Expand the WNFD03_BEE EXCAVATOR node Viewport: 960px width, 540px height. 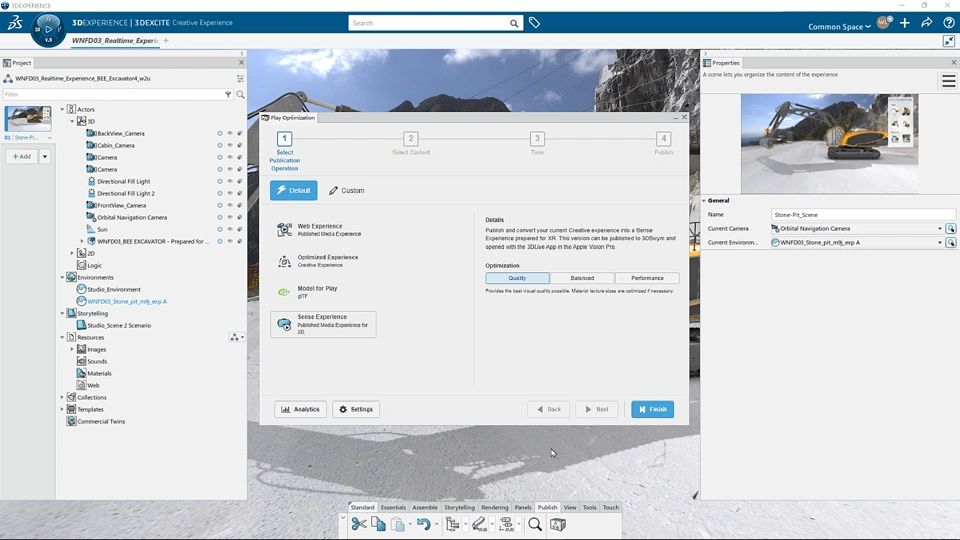click(82, 241)
